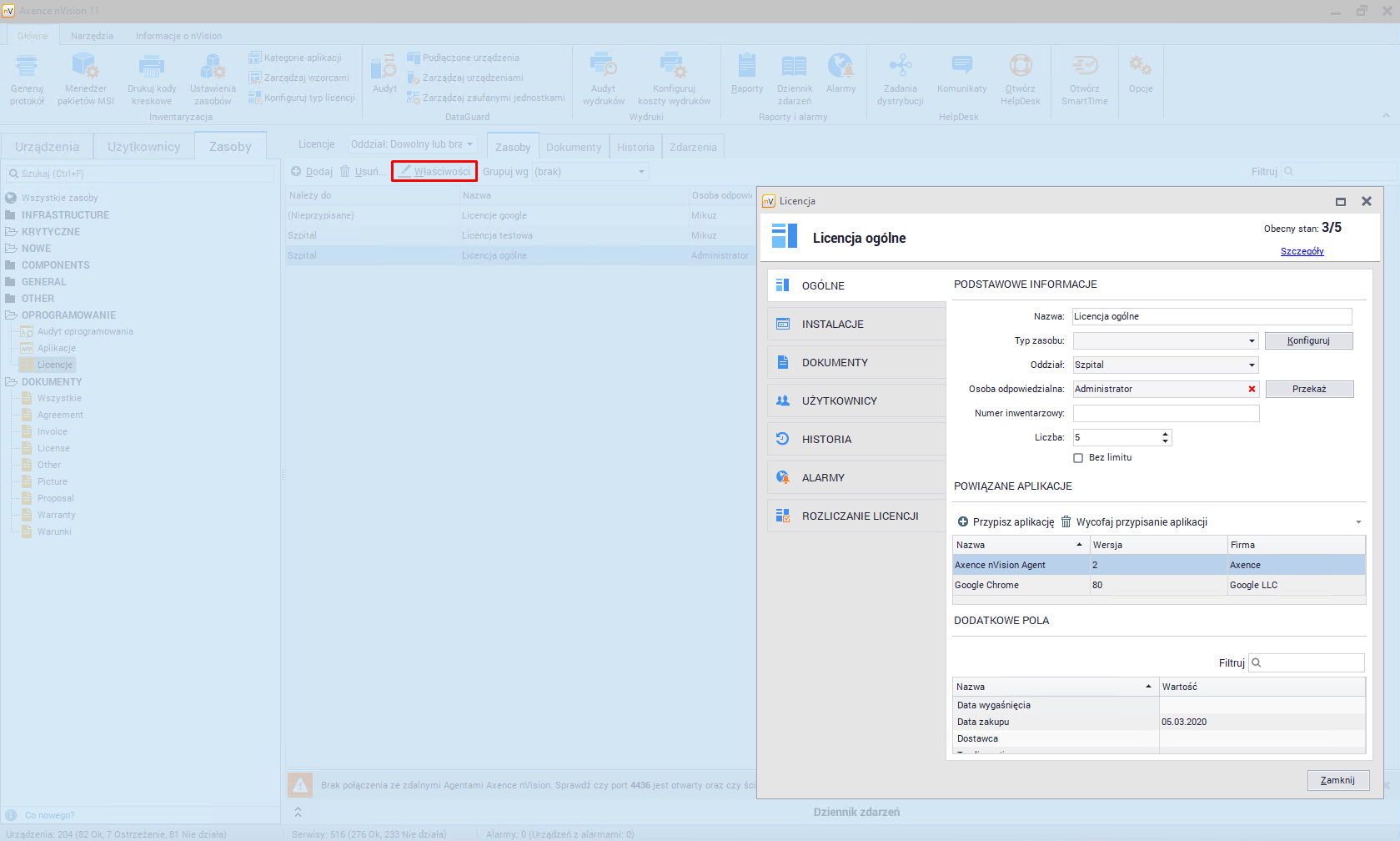
Task: Click Wycofaj przypisanie aplikacji trash icon
Action: (x=1066, y=522)
